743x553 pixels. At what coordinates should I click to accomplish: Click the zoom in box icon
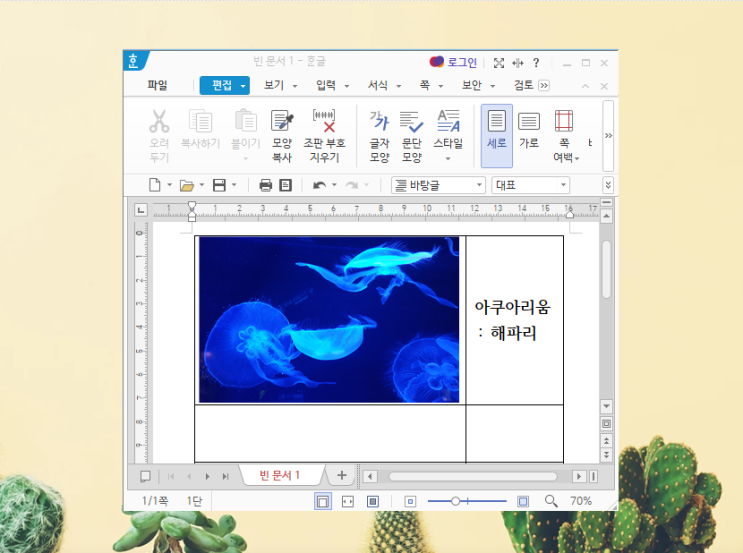(x=523, y=501)
